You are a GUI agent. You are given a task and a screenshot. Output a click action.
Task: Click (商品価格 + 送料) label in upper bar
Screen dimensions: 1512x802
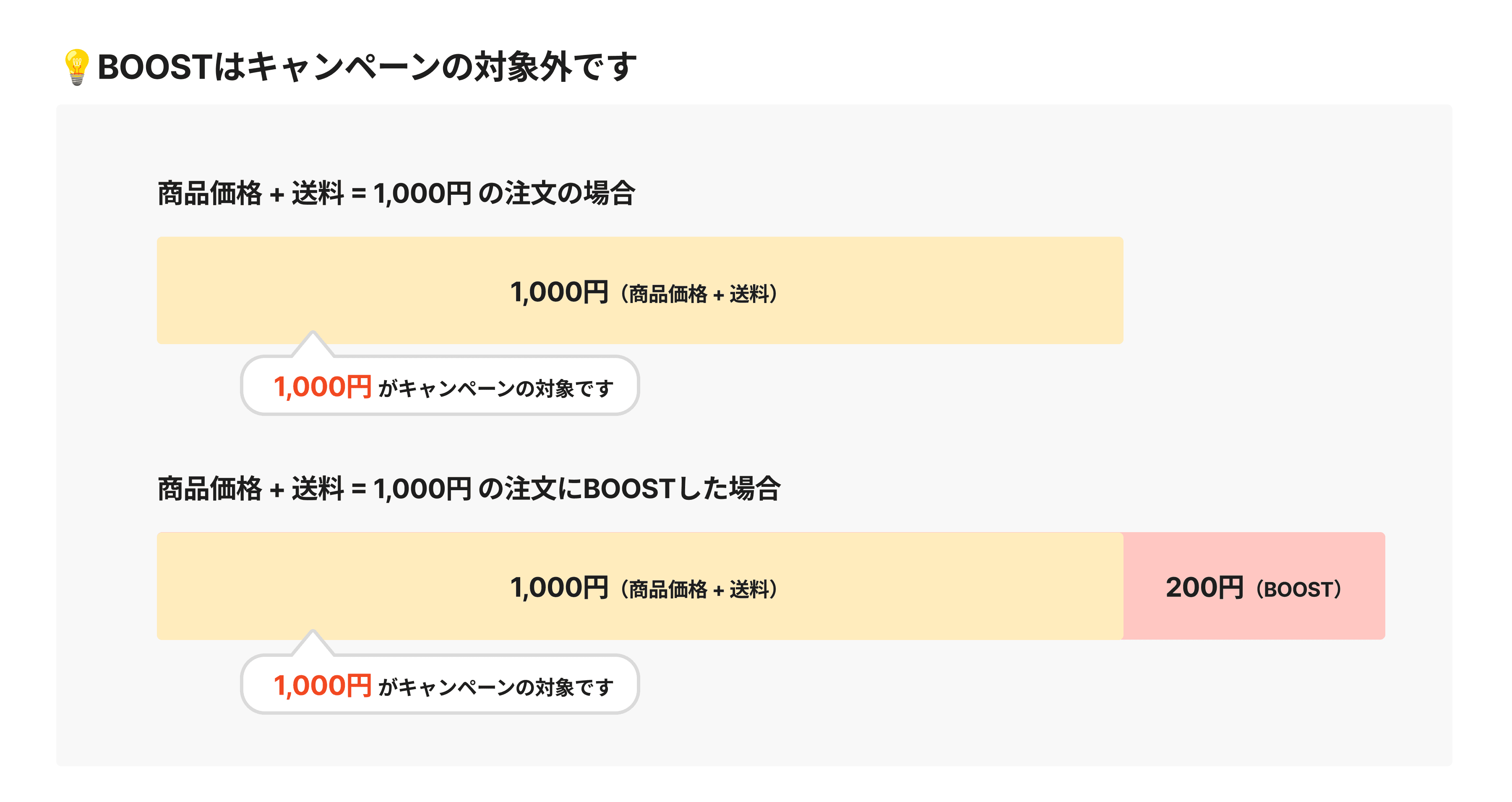coord(699,293)
